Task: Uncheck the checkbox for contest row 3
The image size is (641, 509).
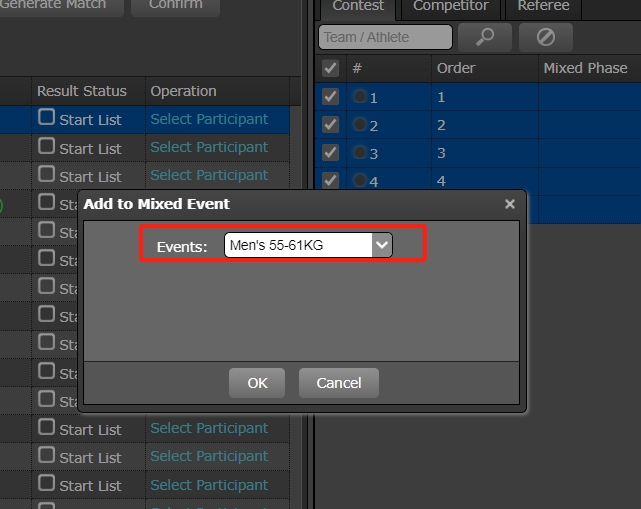Action: point(330,153)
